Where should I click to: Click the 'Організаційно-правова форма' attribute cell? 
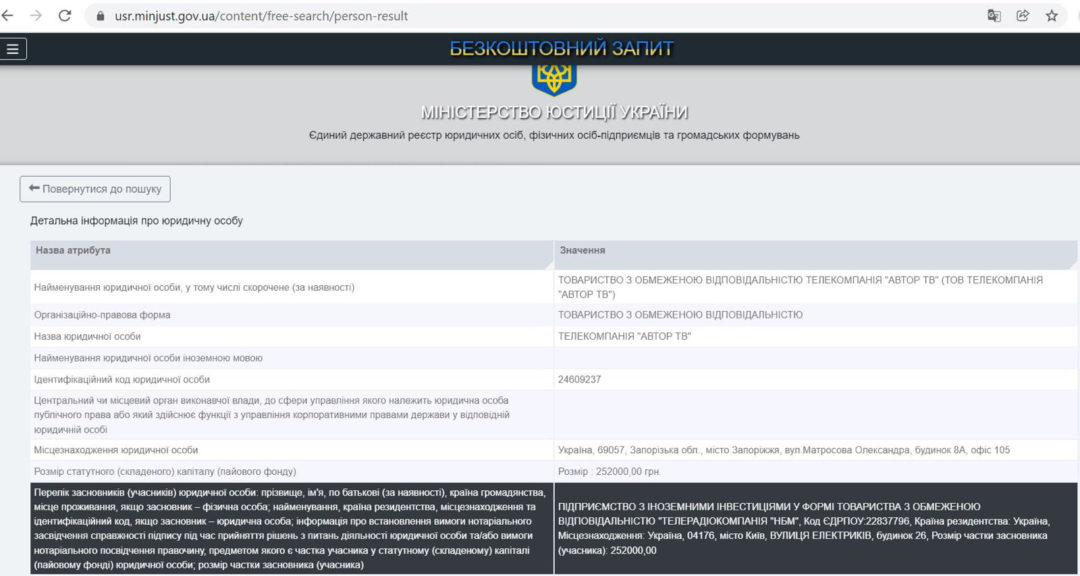coord(292,315)
